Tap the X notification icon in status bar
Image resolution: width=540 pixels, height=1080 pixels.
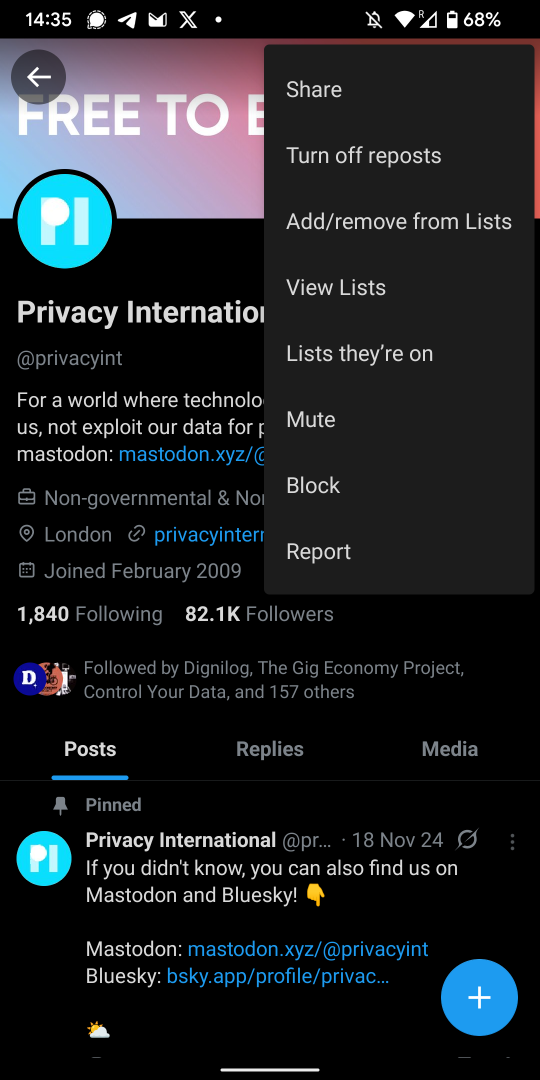point(188,19)
